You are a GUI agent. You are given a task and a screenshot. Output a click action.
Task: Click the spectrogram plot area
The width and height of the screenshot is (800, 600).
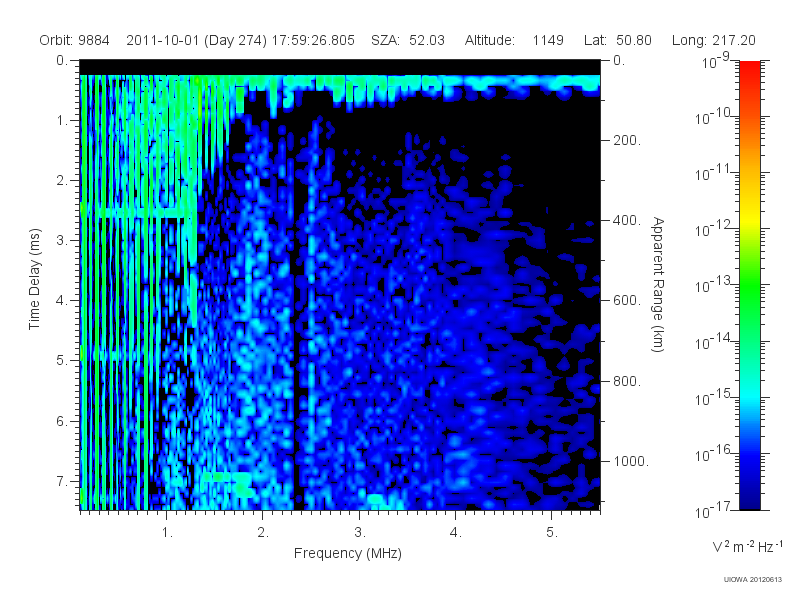(x=340, y=285)
